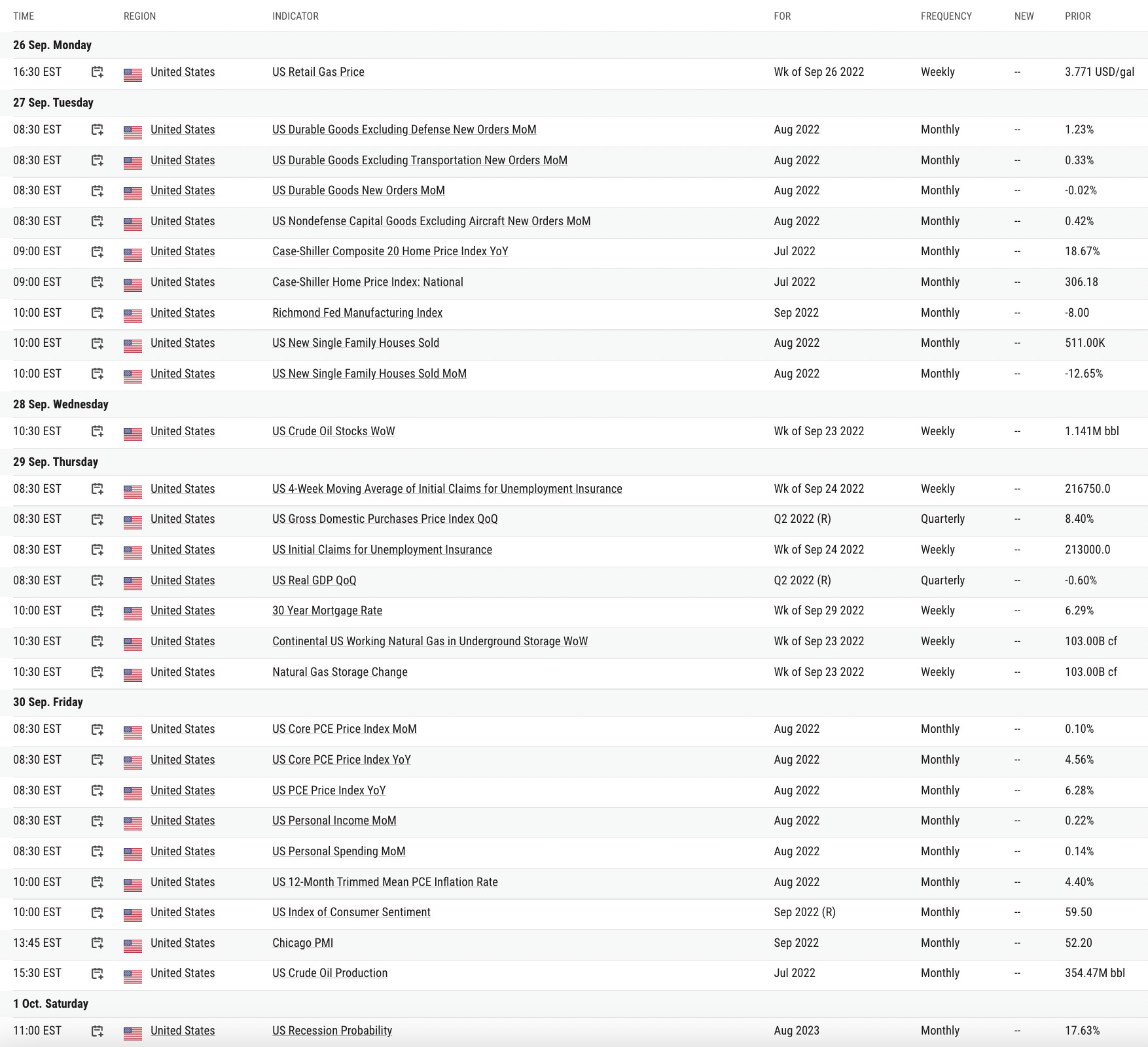This screenshot has width=1148, height=1047.
Task: Add US Crude Oil Production to calendar
Action: click(98, 973)
